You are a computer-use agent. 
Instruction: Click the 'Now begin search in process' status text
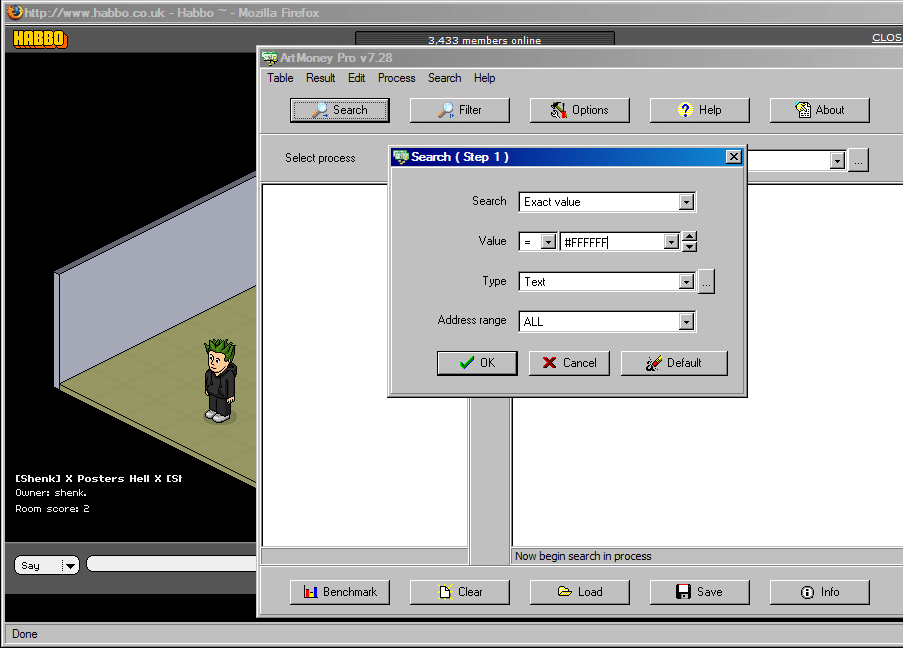pyautogui.click(x=583, y=556)
